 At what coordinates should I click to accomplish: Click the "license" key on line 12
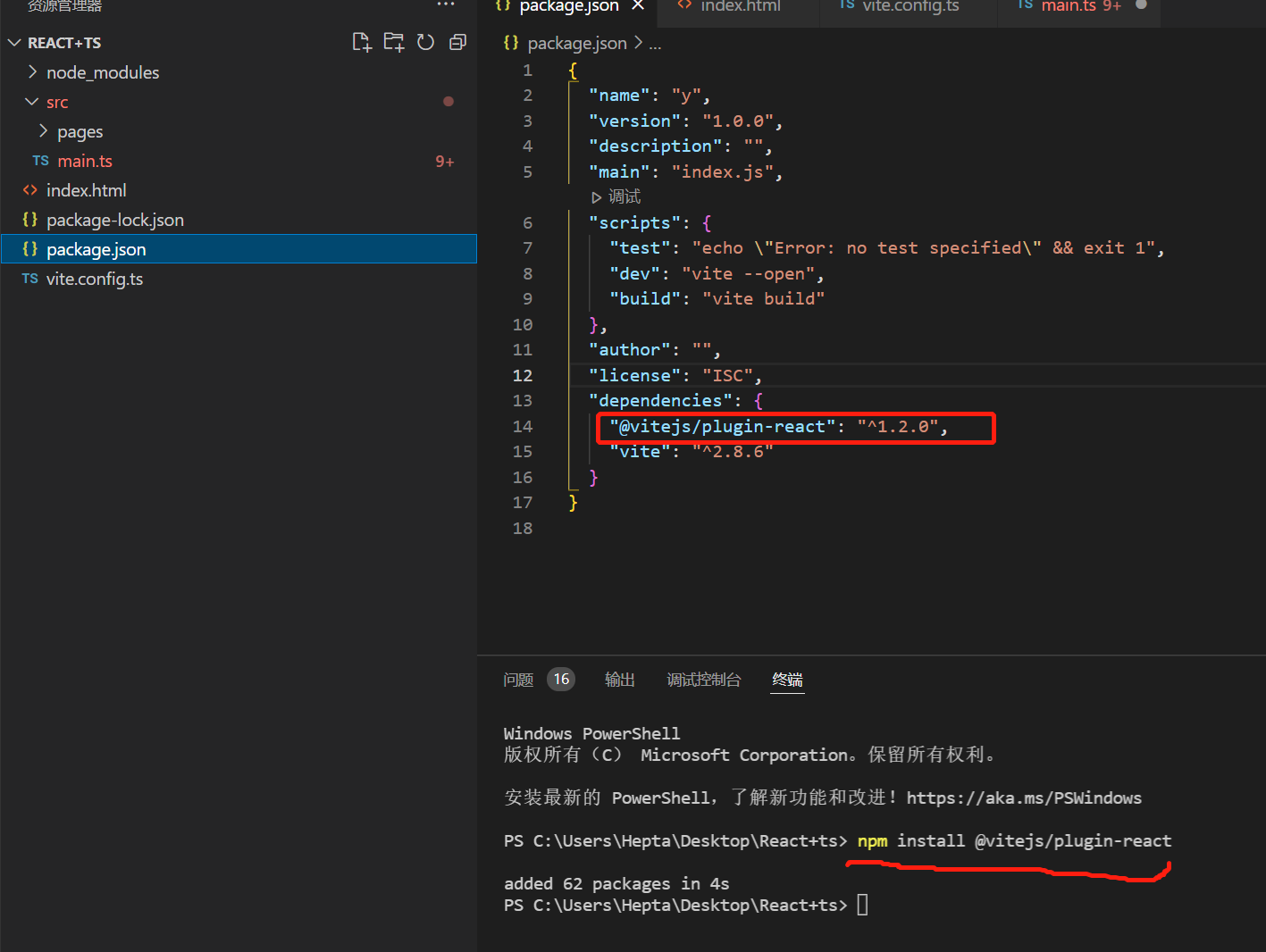point(634,375)
